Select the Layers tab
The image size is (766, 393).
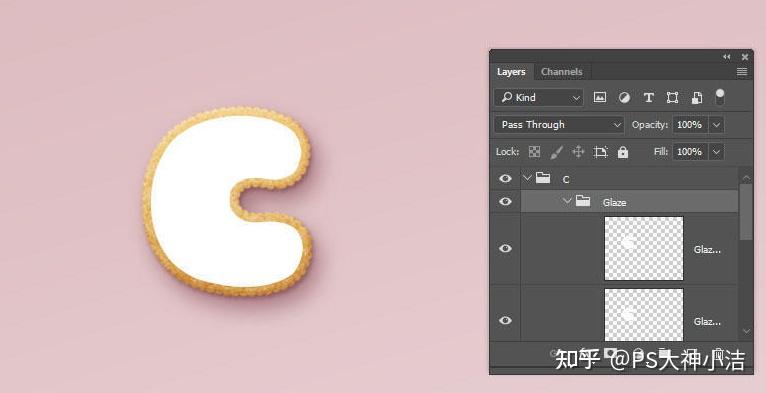[x=511, y=72]
